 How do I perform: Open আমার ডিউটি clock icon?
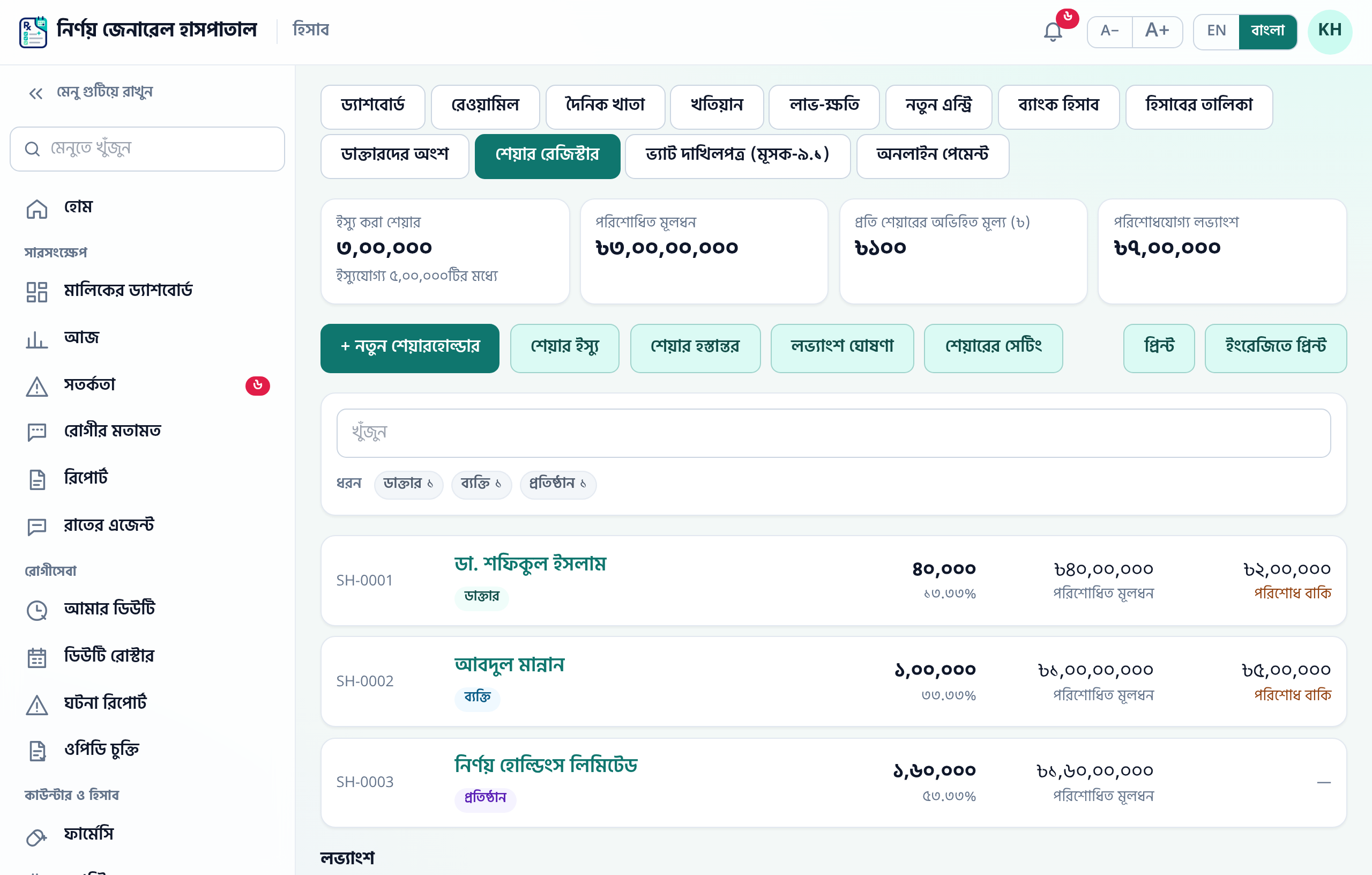point(37,610)
